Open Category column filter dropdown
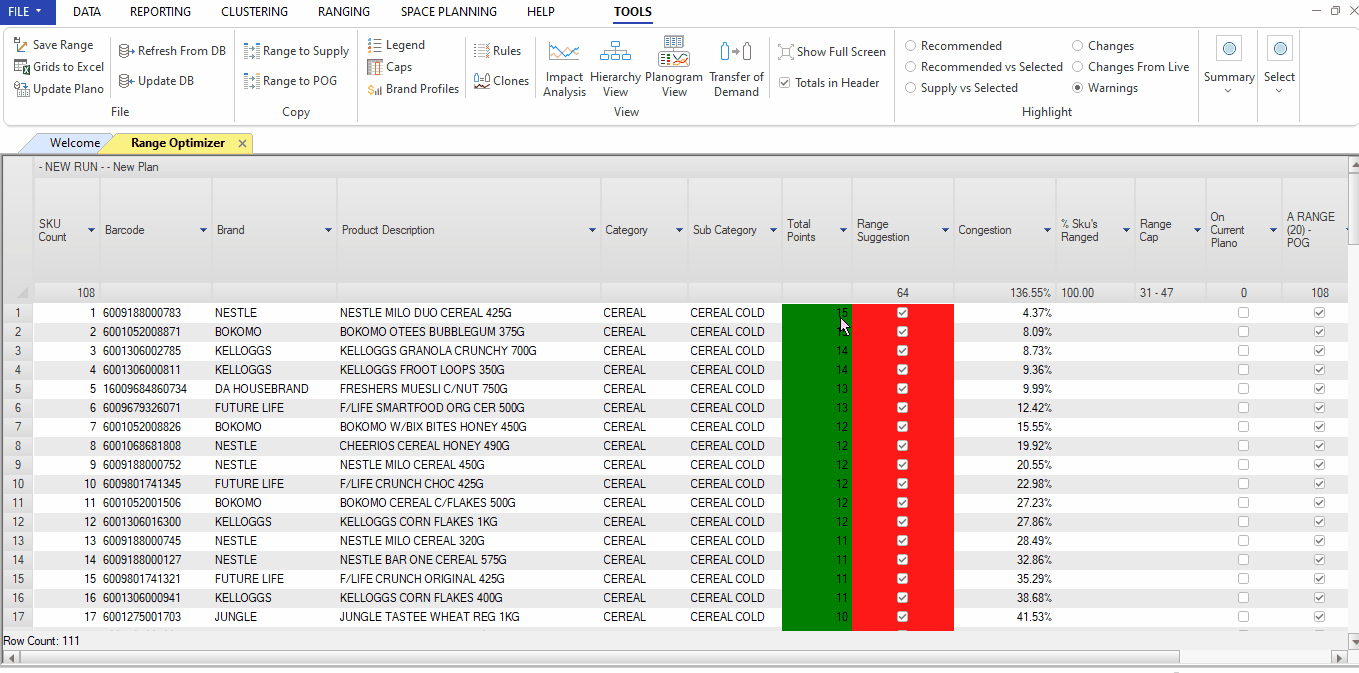The width and height of the screenshot is (1359, 673). [679, 231]
